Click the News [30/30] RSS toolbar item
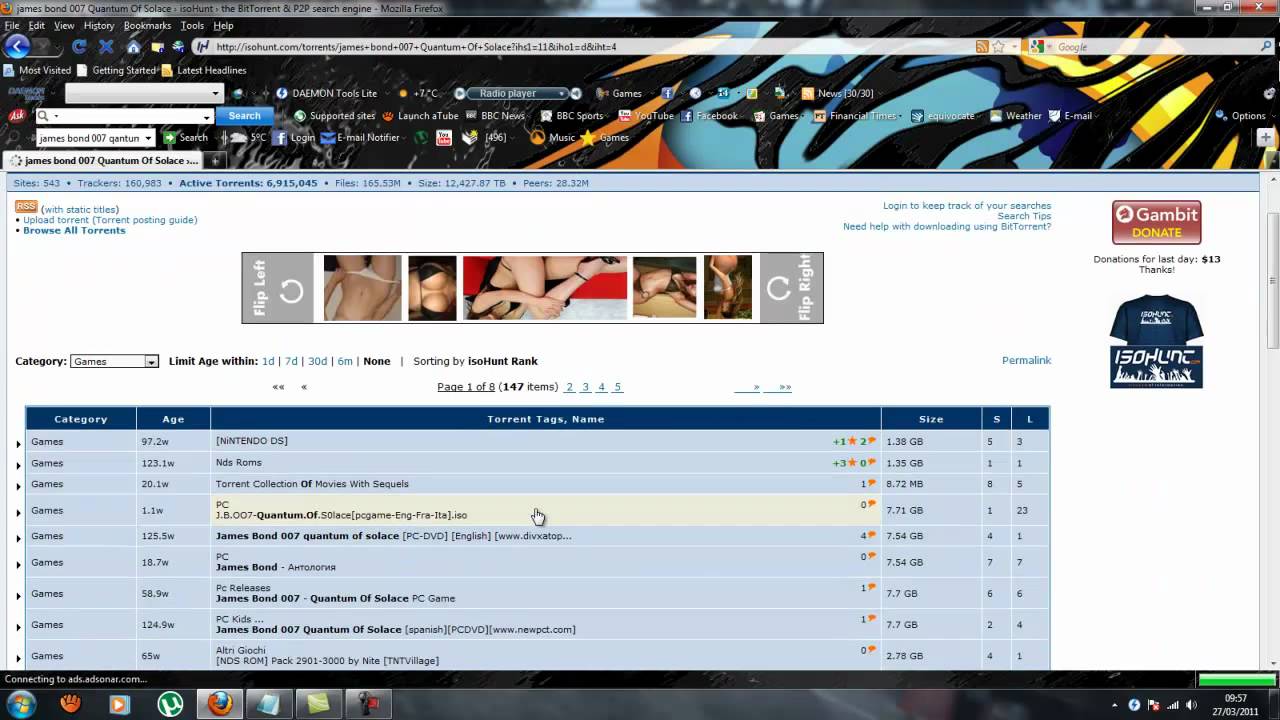Screen dimensions: 1280x720 coord(837,93)
